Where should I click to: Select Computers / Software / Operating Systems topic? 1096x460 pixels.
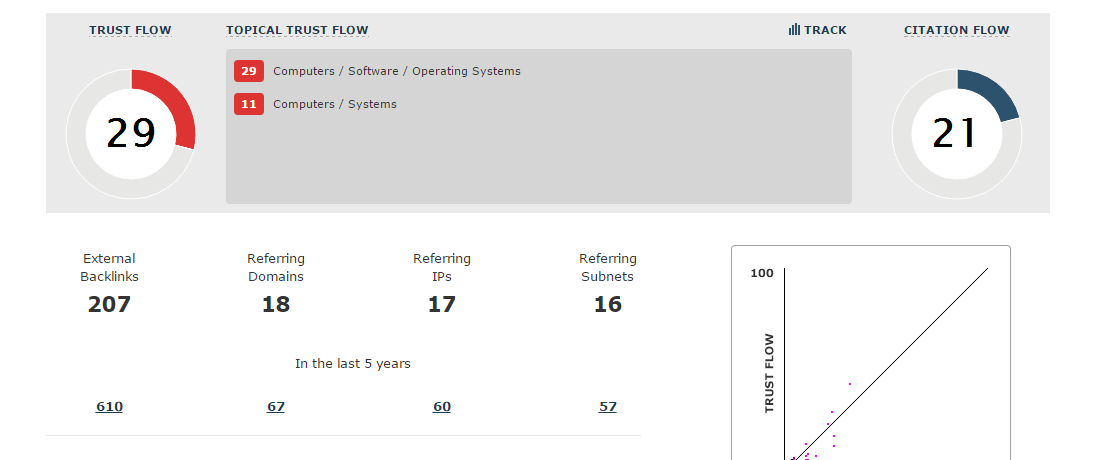tap(396, 71)
